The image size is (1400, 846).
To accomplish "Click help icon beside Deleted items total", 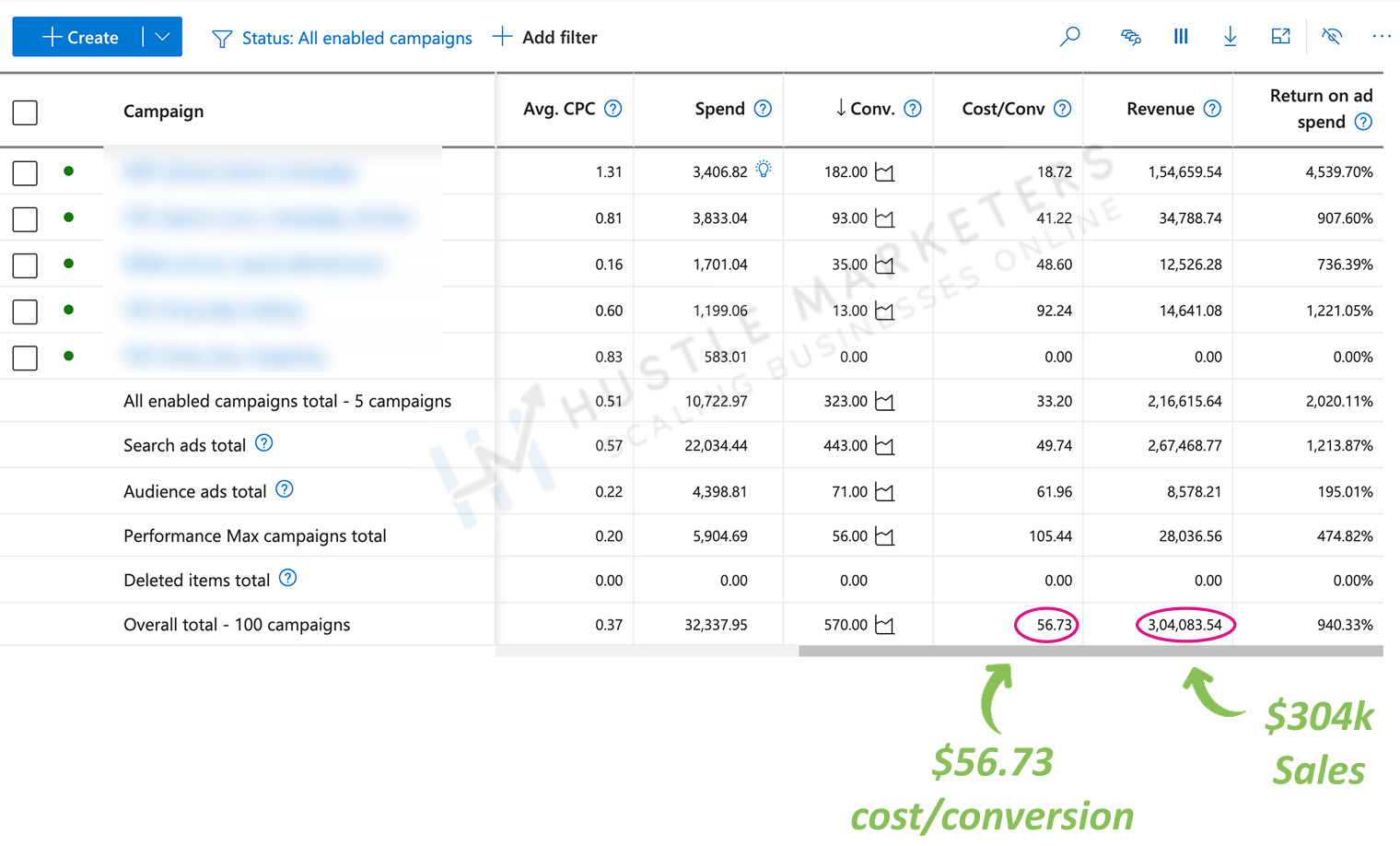I will tap(287, 579).
